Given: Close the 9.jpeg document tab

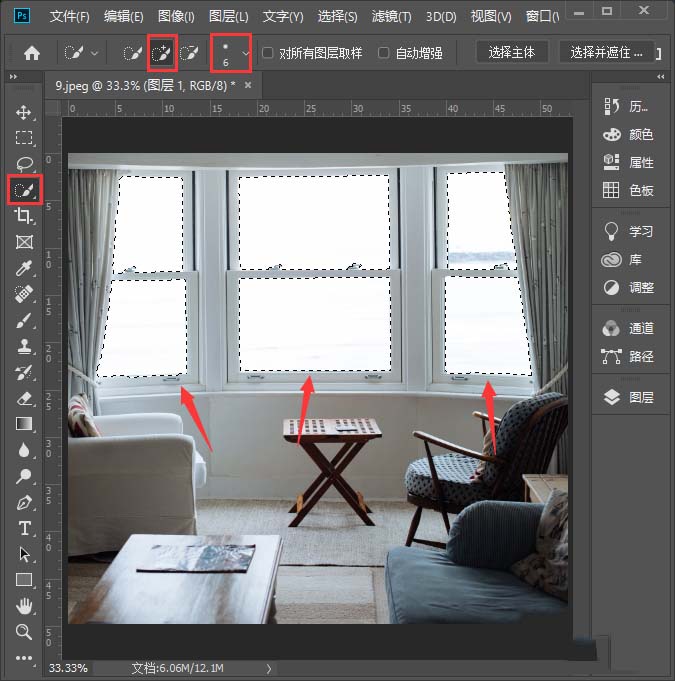Looking at the screenshot, I should click(x=248, y=85).
